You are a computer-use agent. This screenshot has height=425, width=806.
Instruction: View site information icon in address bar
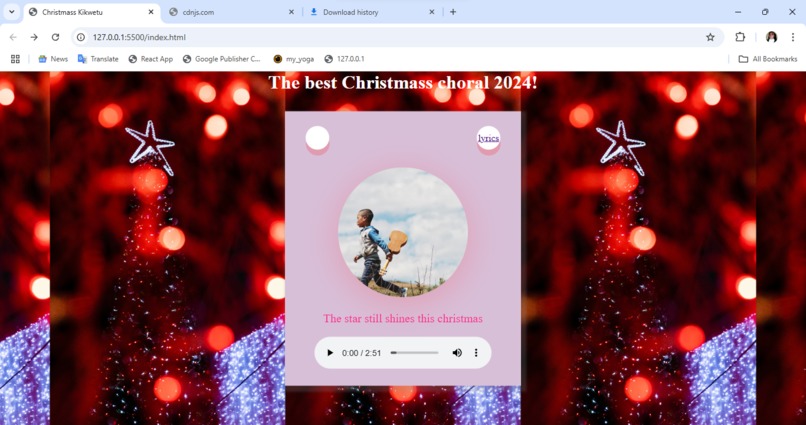point(81,37)
